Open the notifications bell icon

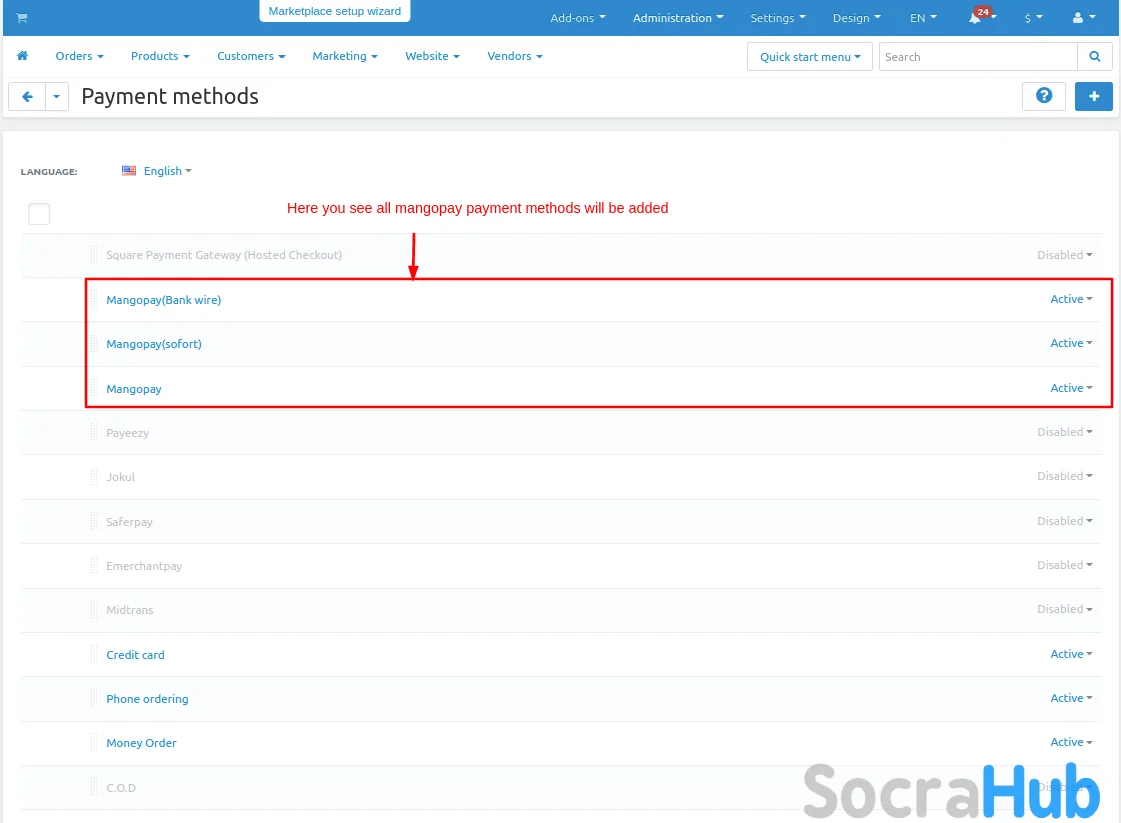click(975, 18)
